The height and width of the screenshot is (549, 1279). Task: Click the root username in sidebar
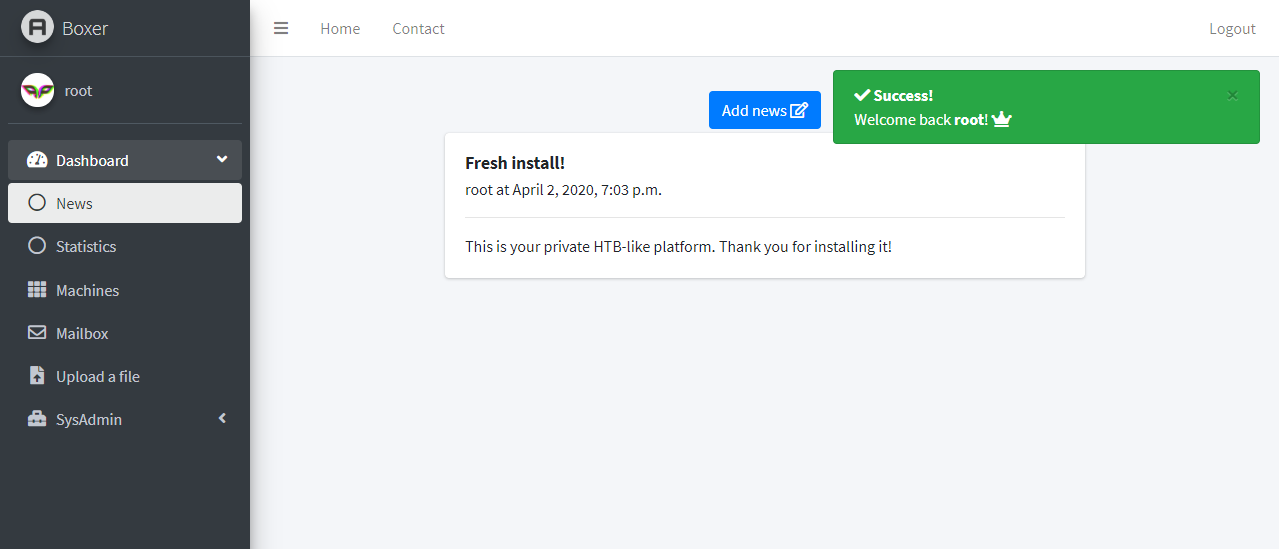coord(78,90)
